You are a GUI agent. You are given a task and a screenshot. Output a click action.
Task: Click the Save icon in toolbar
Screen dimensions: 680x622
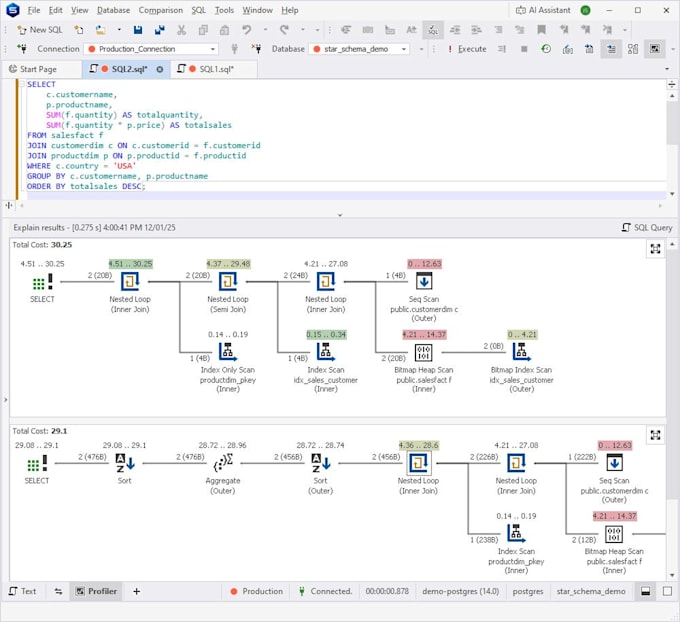(138, 30)
